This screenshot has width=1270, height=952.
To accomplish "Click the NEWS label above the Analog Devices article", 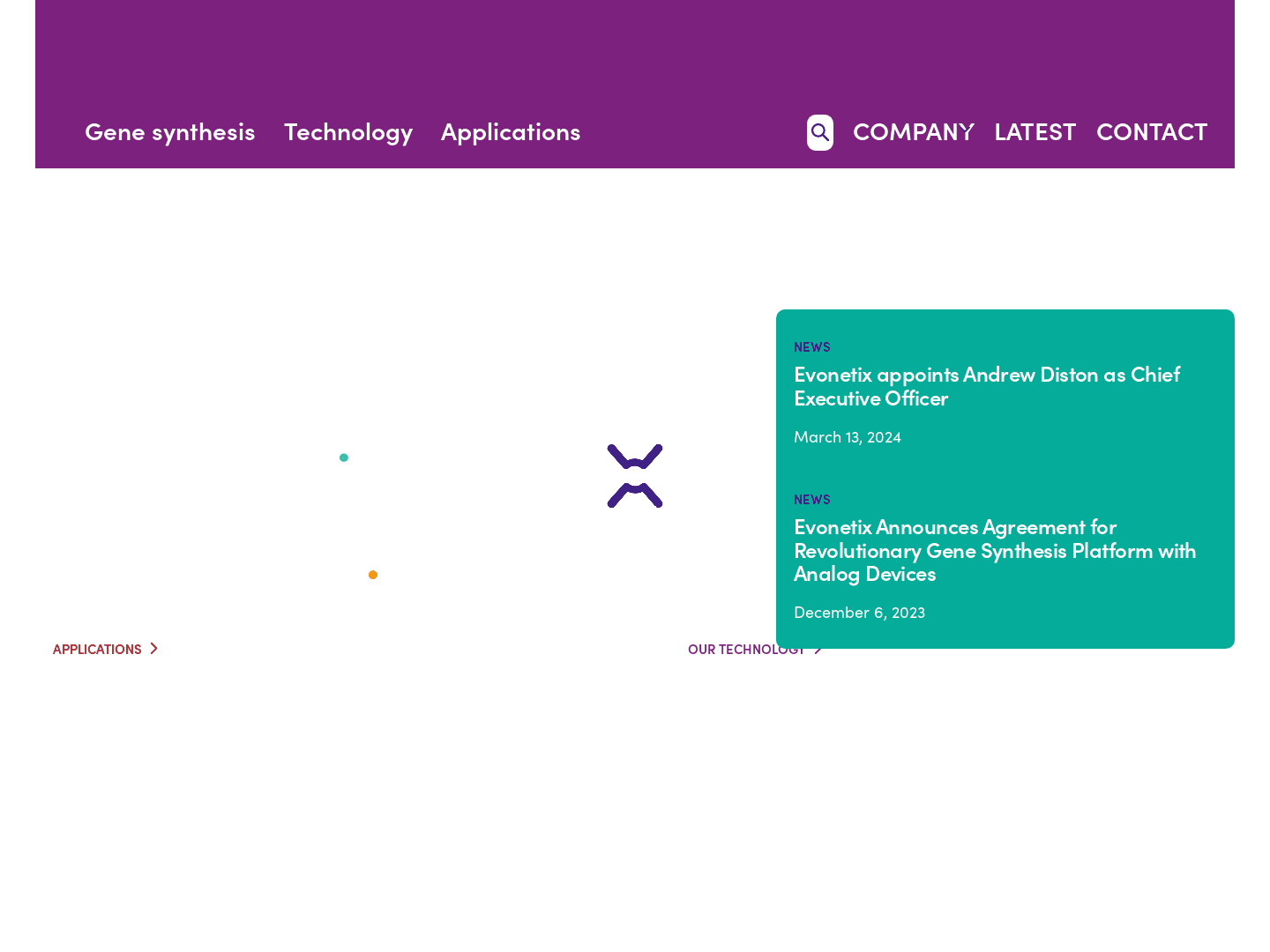I will 812,499.
